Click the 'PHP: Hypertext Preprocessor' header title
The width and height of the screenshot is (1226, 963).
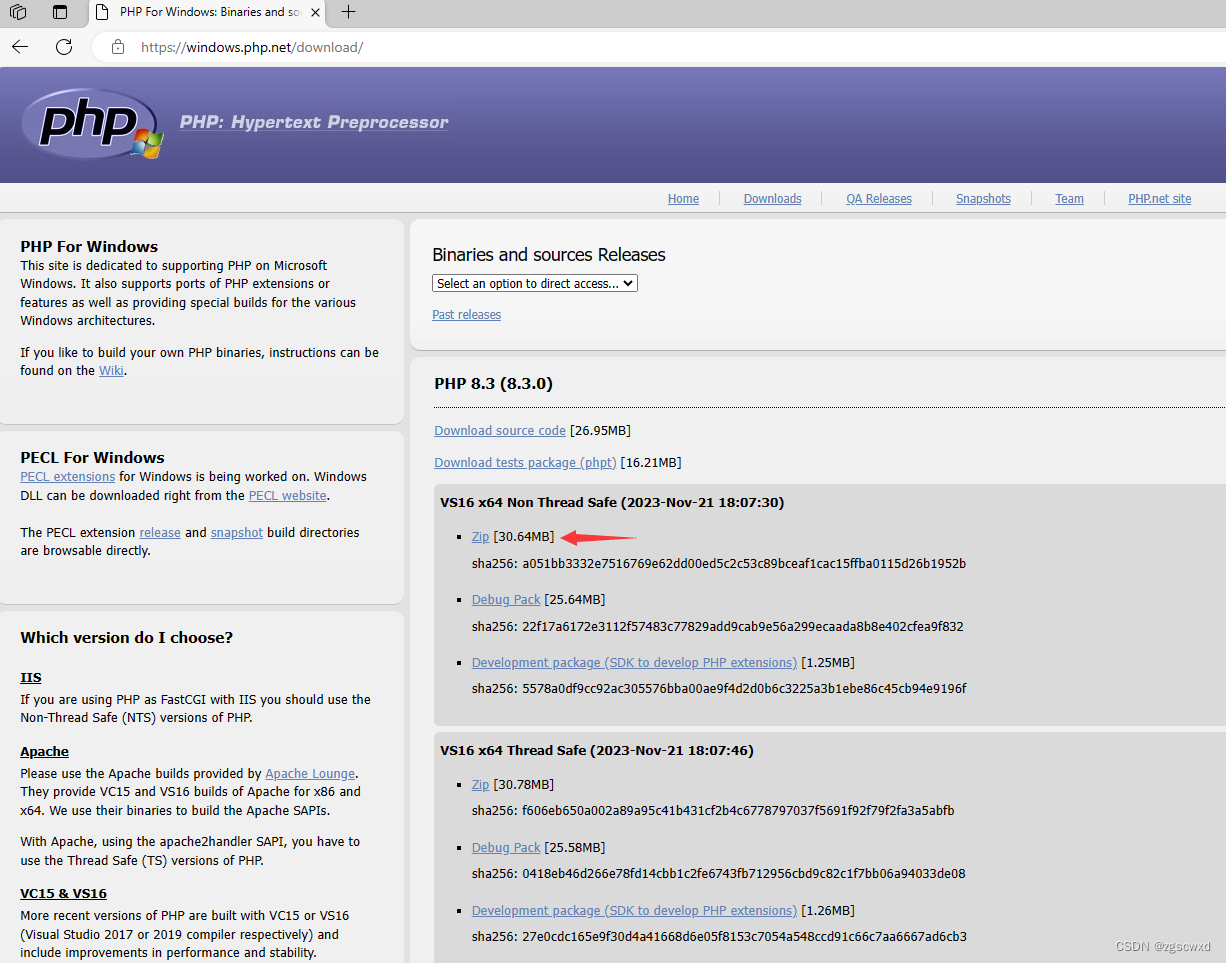coord(314,122)
